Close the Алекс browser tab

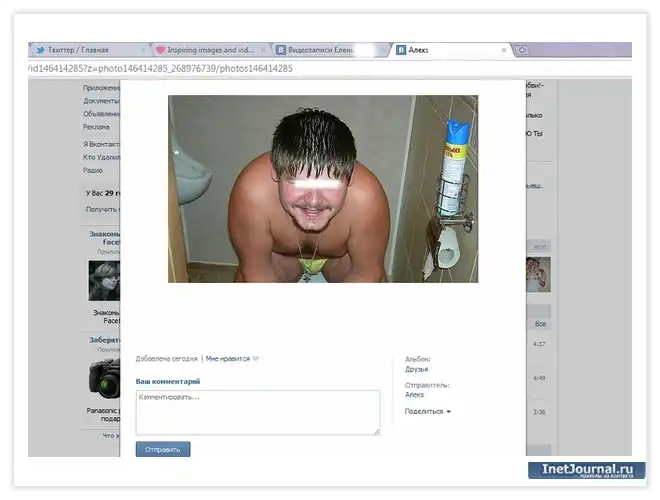coord(504,49)
